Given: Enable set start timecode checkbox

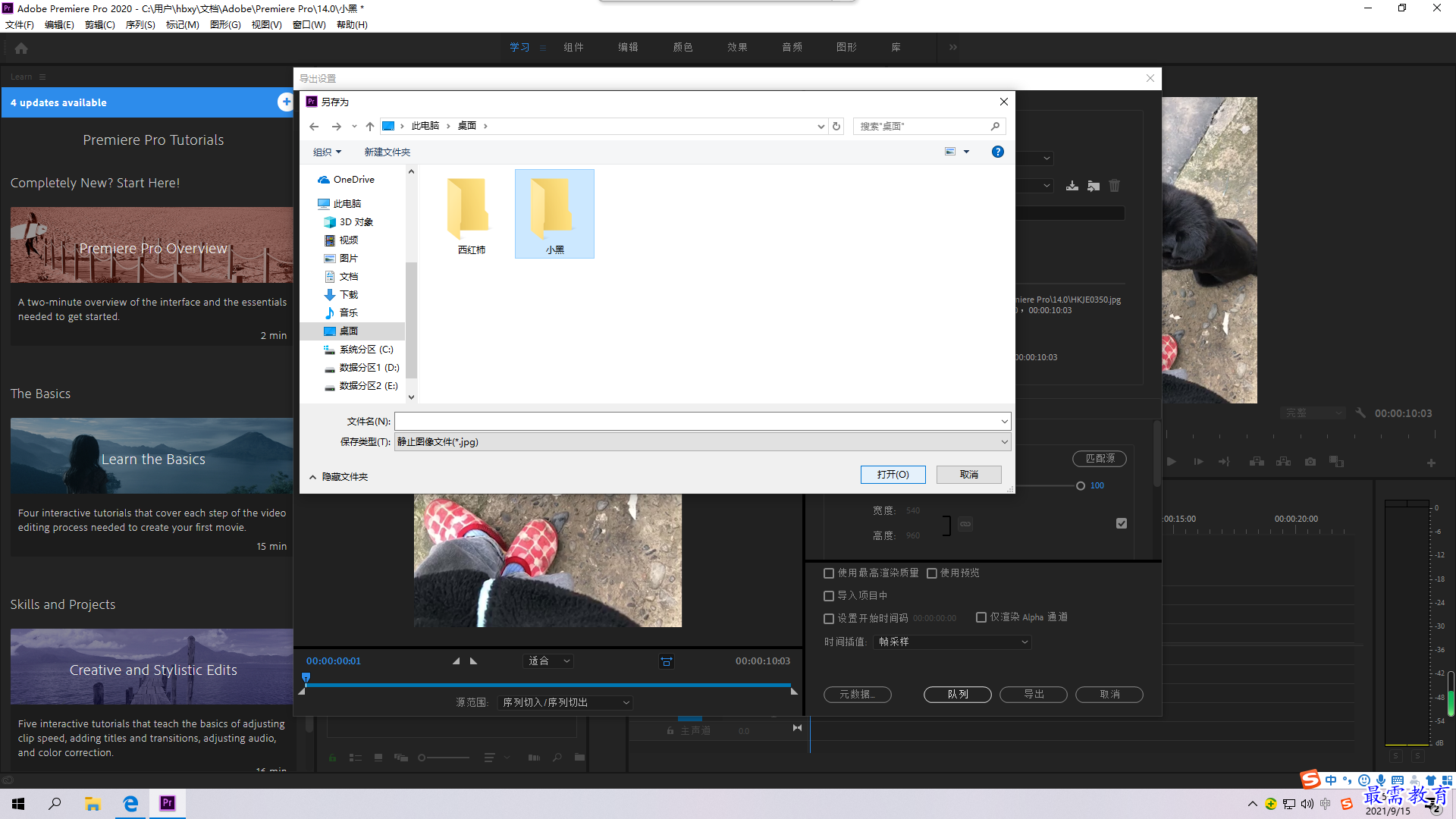Looking at the screenshot, I should (x=829, y=619).
